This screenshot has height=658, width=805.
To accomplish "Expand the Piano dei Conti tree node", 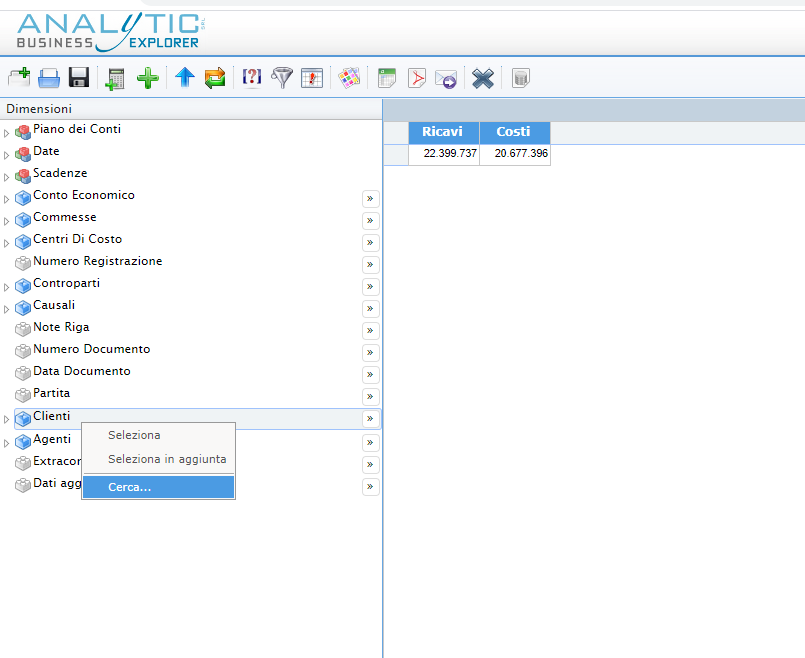I will pyautogui.click(x=6, y=133).
